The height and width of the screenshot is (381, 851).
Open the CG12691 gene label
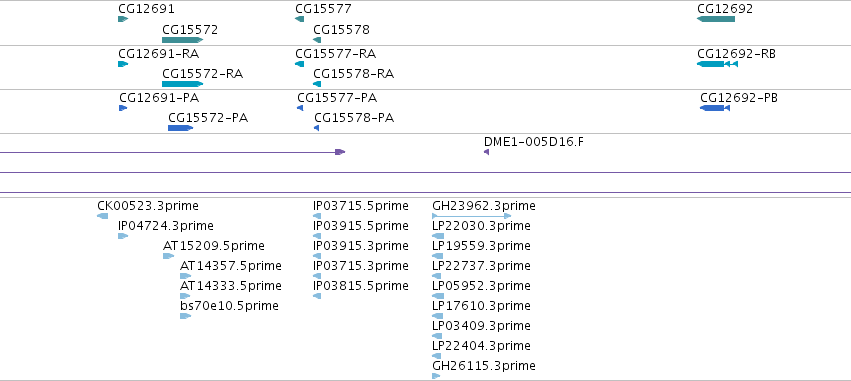click(x=147, y=9)
